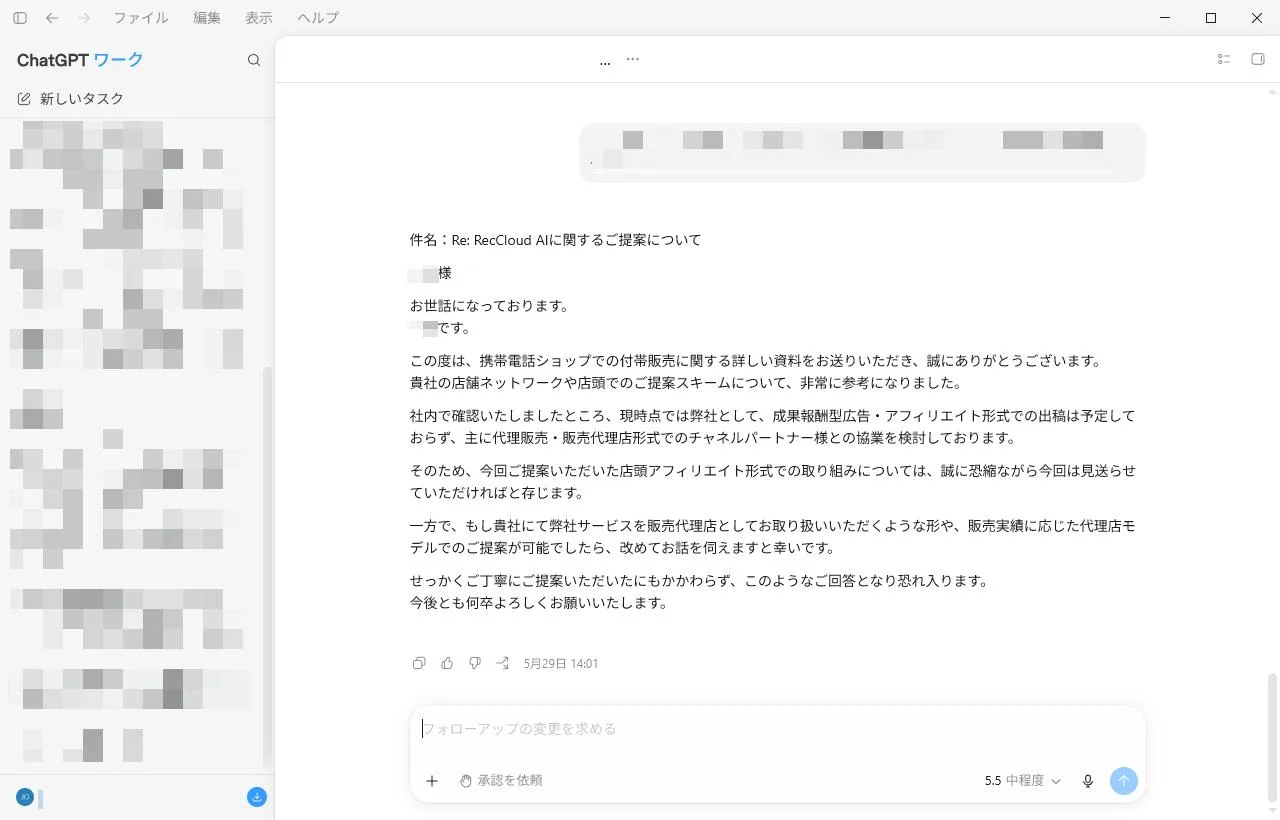
Task: Open the user avatar in the sidebar footer
Action: [25, 797]
